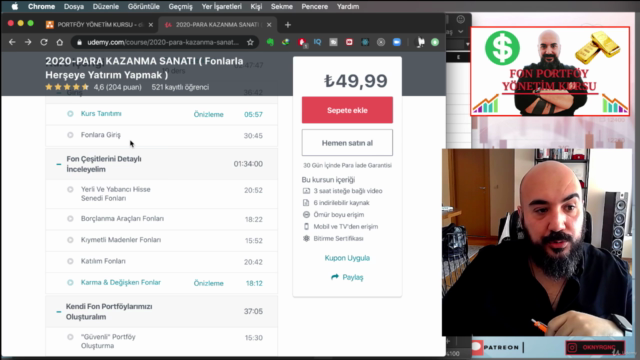The height and width of the screenshot is (360, 640).
Task: Go back to the previous page
Action: pos(12,42)
